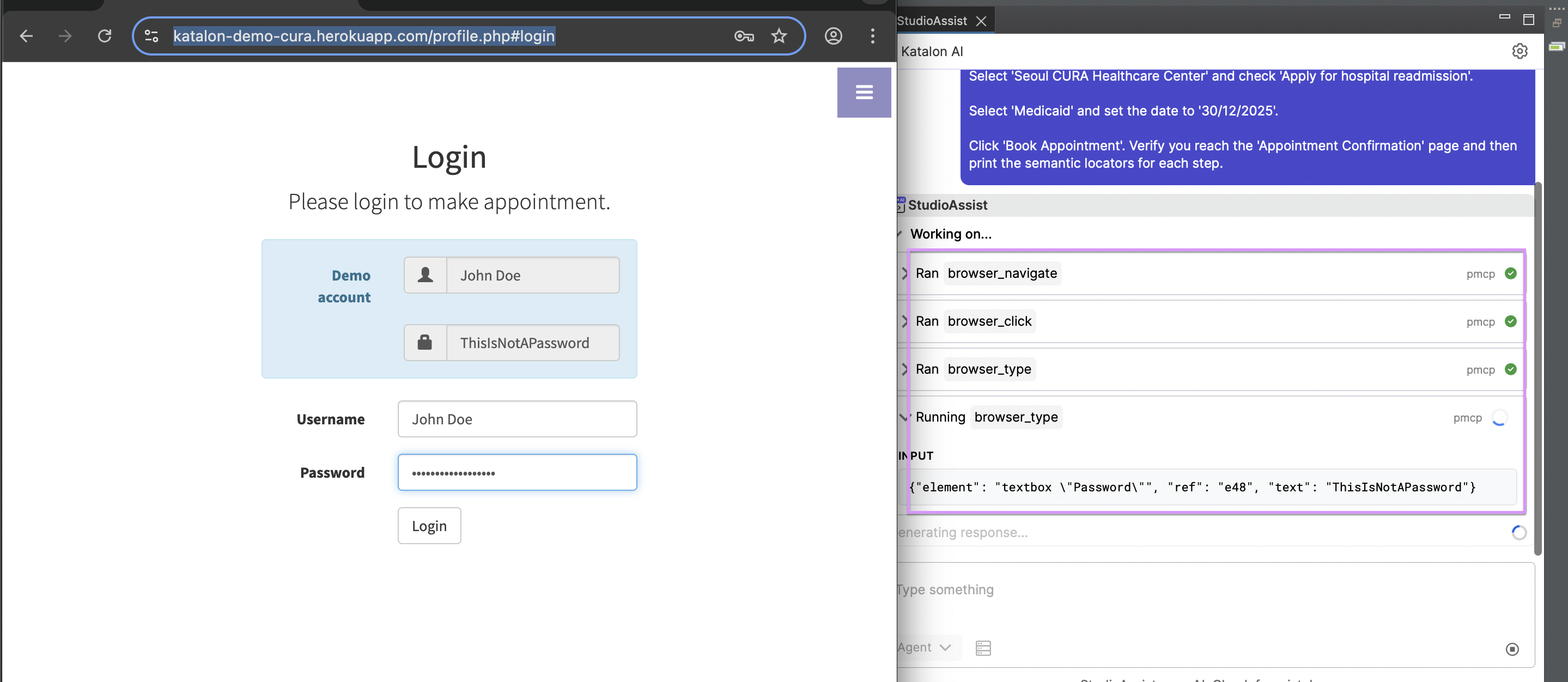Collapse the Running browser_type step

tap(904, 417)
